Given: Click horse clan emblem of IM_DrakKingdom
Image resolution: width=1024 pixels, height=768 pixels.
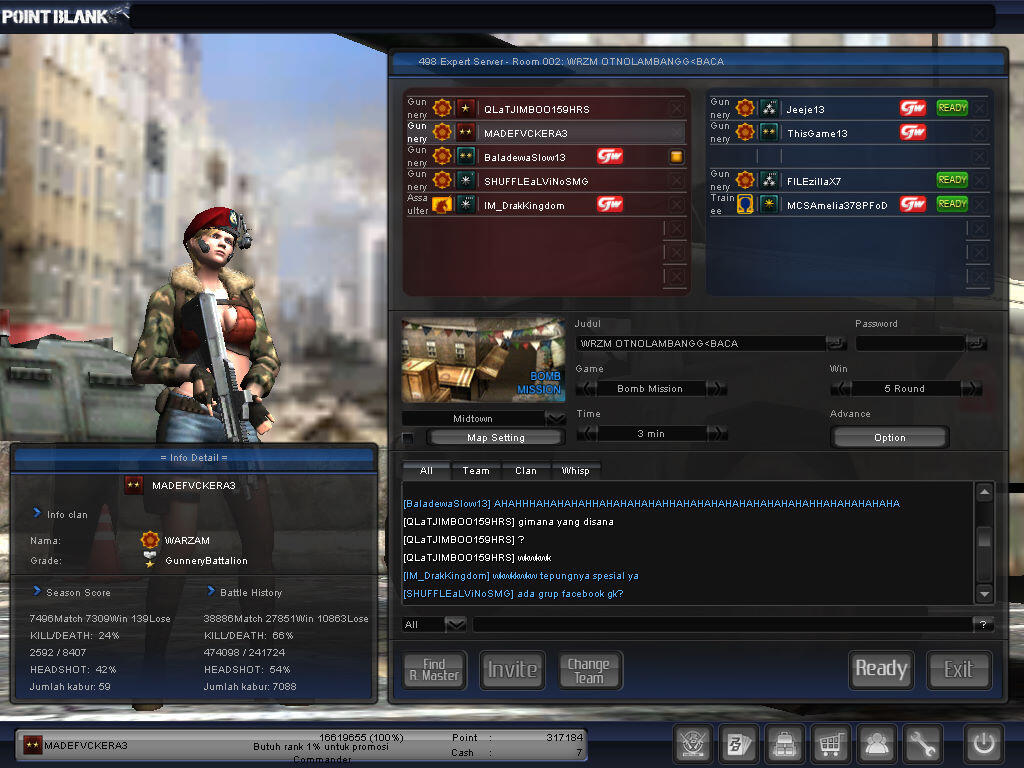Looking at the screenshot, I should [x=442, y=204].
